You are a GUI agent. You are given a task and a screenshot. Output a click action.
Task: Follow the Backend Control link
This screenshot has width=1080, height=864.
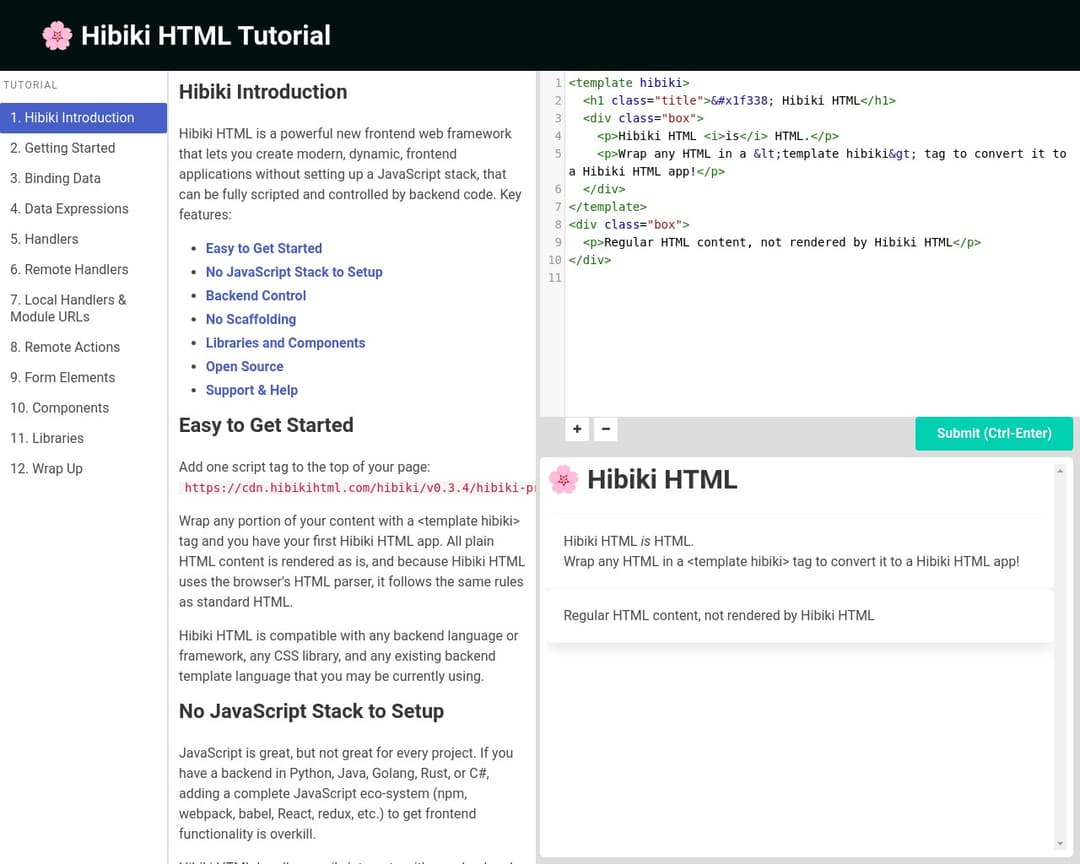[256, 296]
